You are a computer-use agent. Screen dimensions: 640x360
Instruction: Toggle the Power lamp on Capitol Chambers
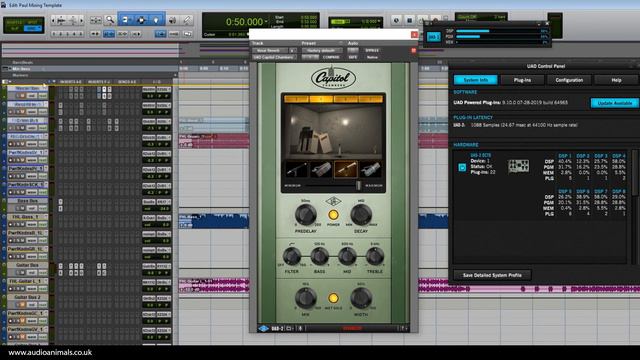(333, 215)
